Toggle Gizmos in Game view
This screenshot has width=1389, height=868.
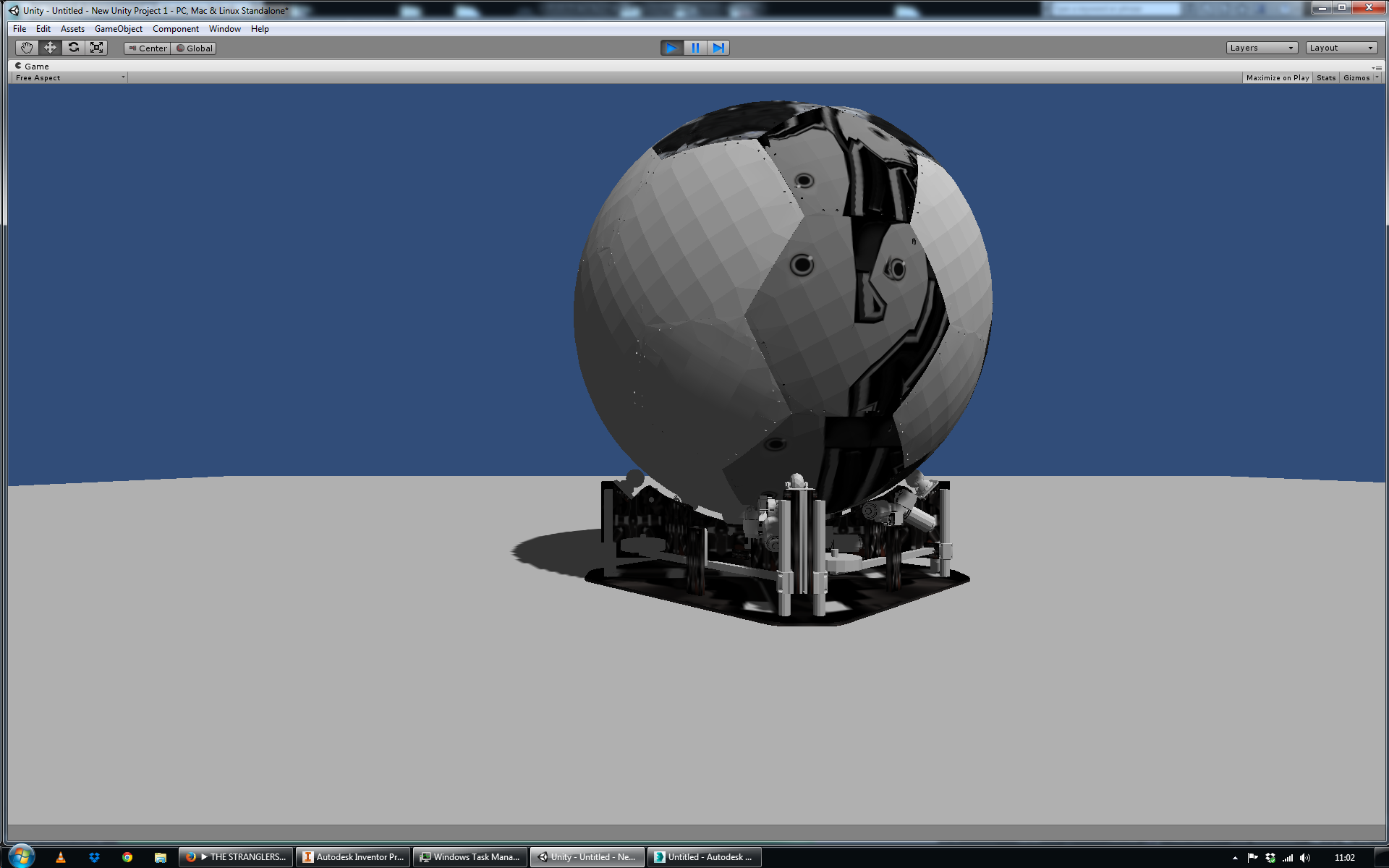(1356, 77)
